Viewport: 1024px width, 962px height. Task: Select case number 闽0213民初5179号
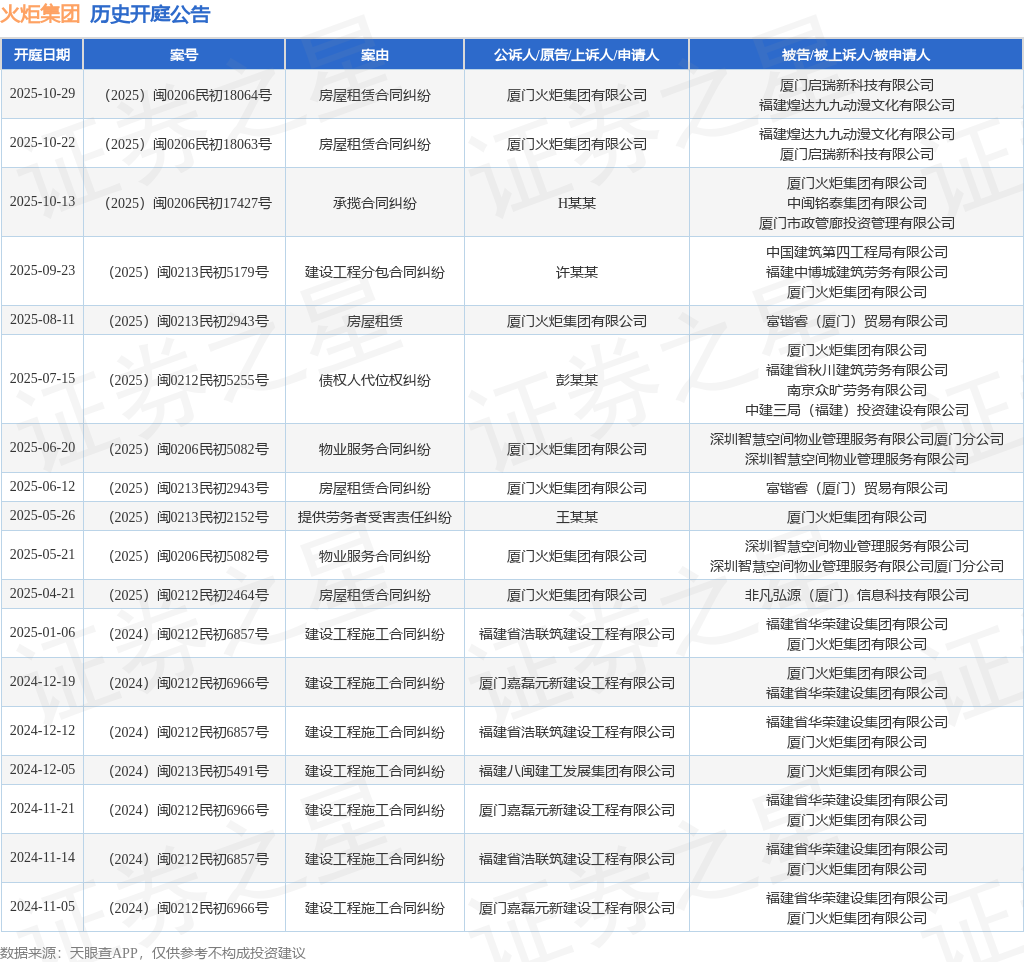[x=188, y=272]
